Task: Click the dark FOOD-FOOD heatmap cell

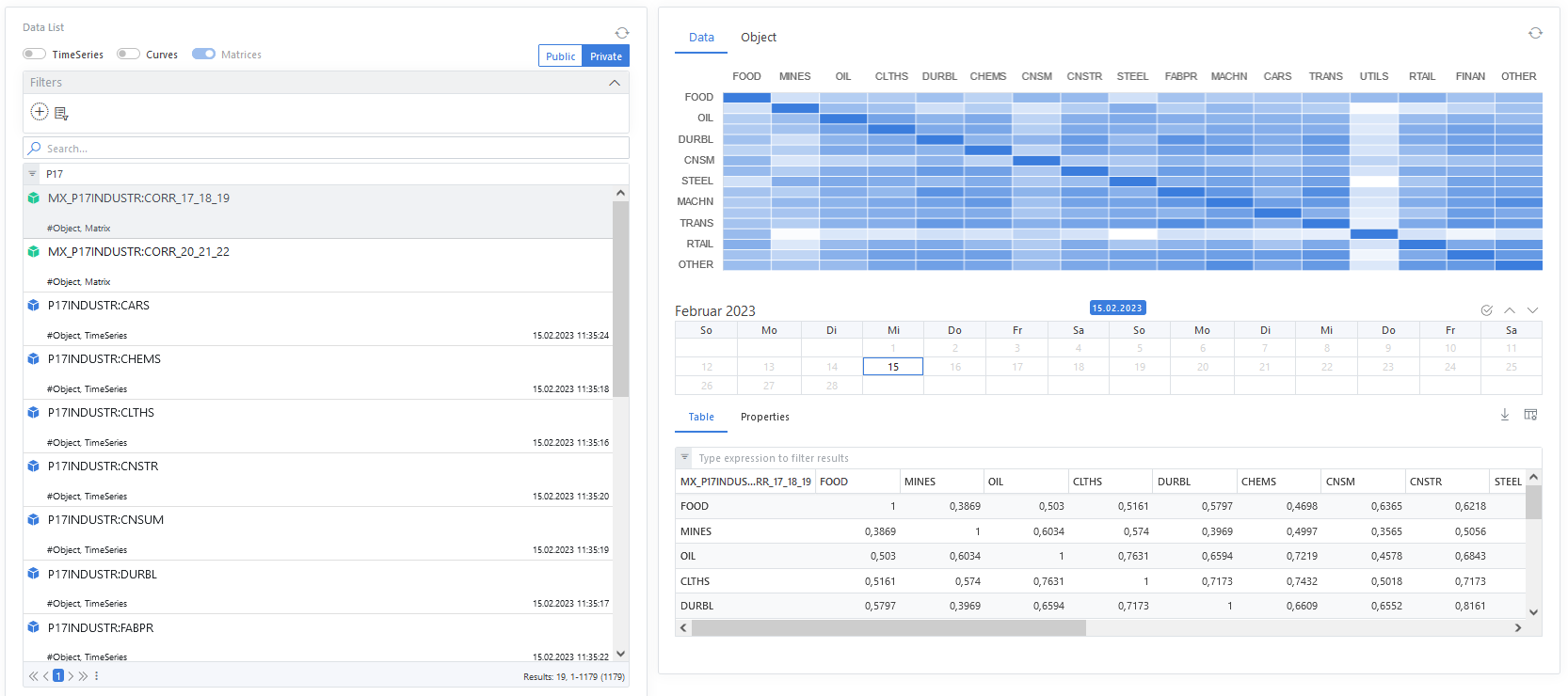Action: 746,97
